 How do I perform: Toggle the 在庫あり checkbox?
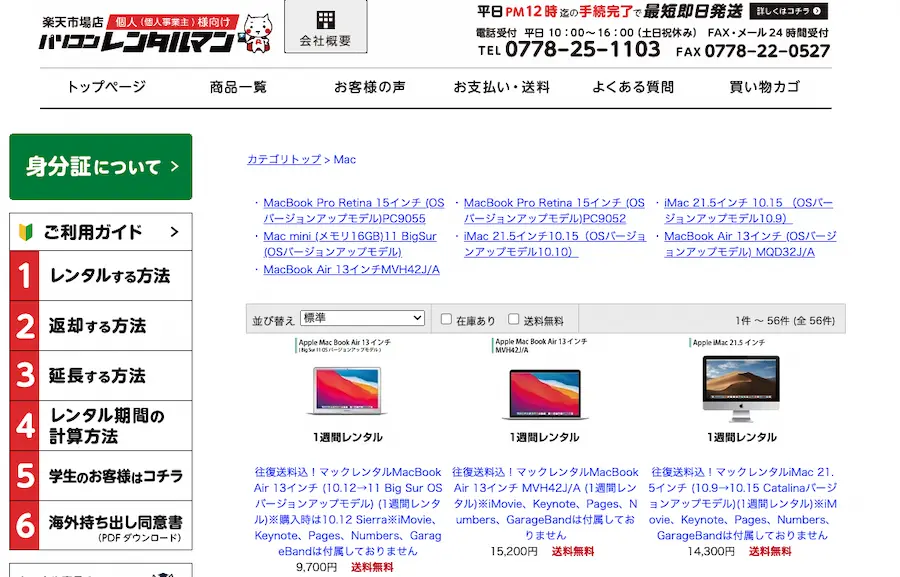446,319
